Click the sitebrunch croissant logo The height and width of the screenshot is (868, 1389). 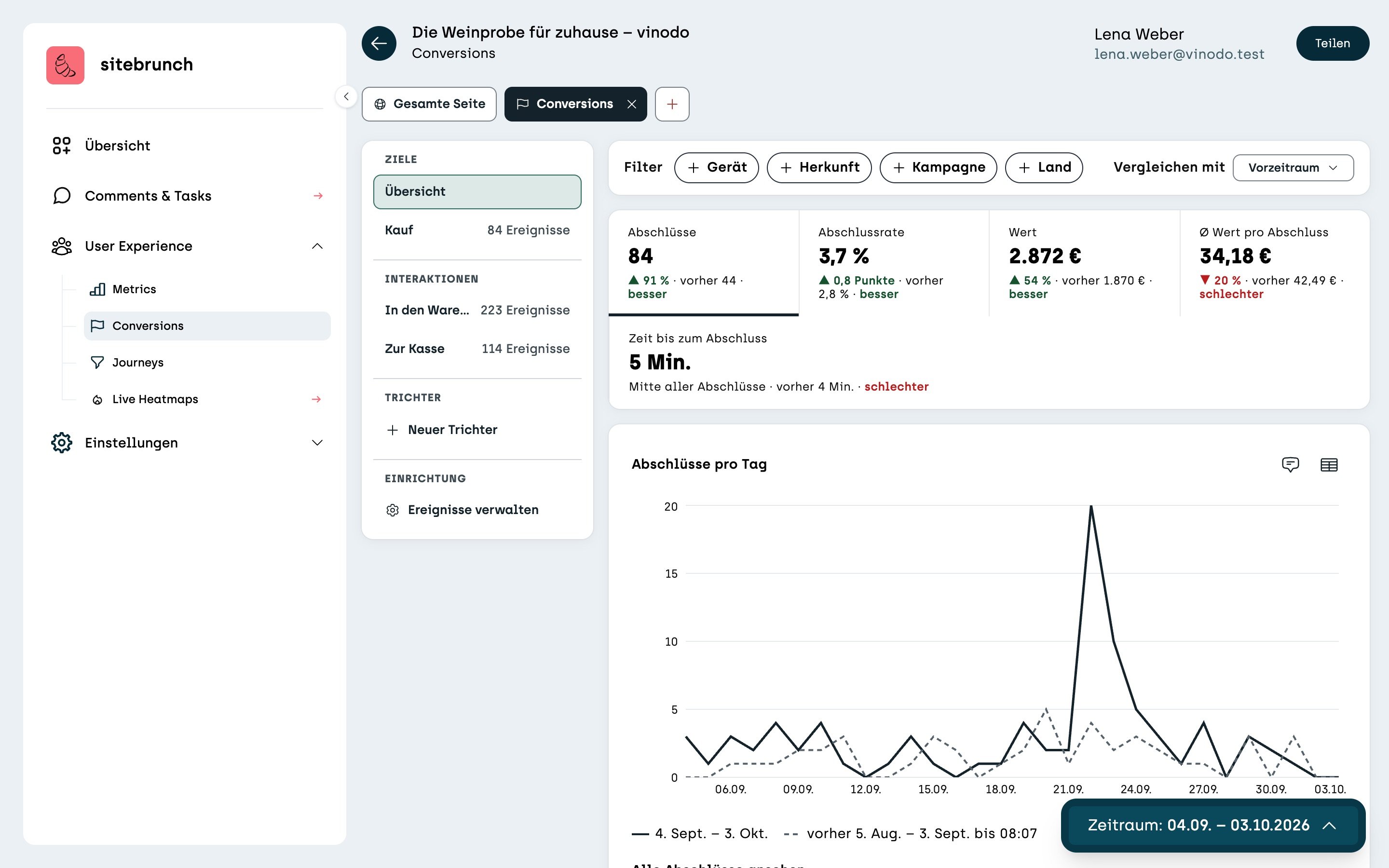pyautogui.click(x=65, y=65)
